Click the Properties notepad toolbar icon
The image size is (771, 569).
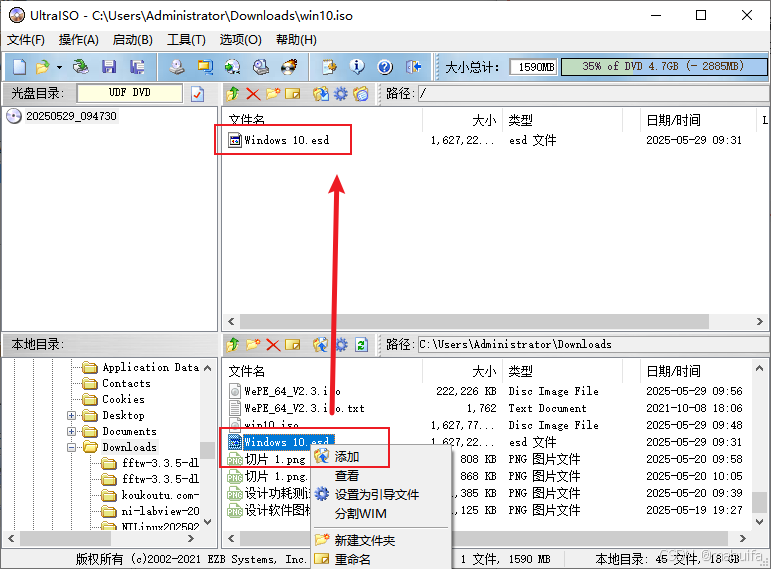tap(329, 66)
